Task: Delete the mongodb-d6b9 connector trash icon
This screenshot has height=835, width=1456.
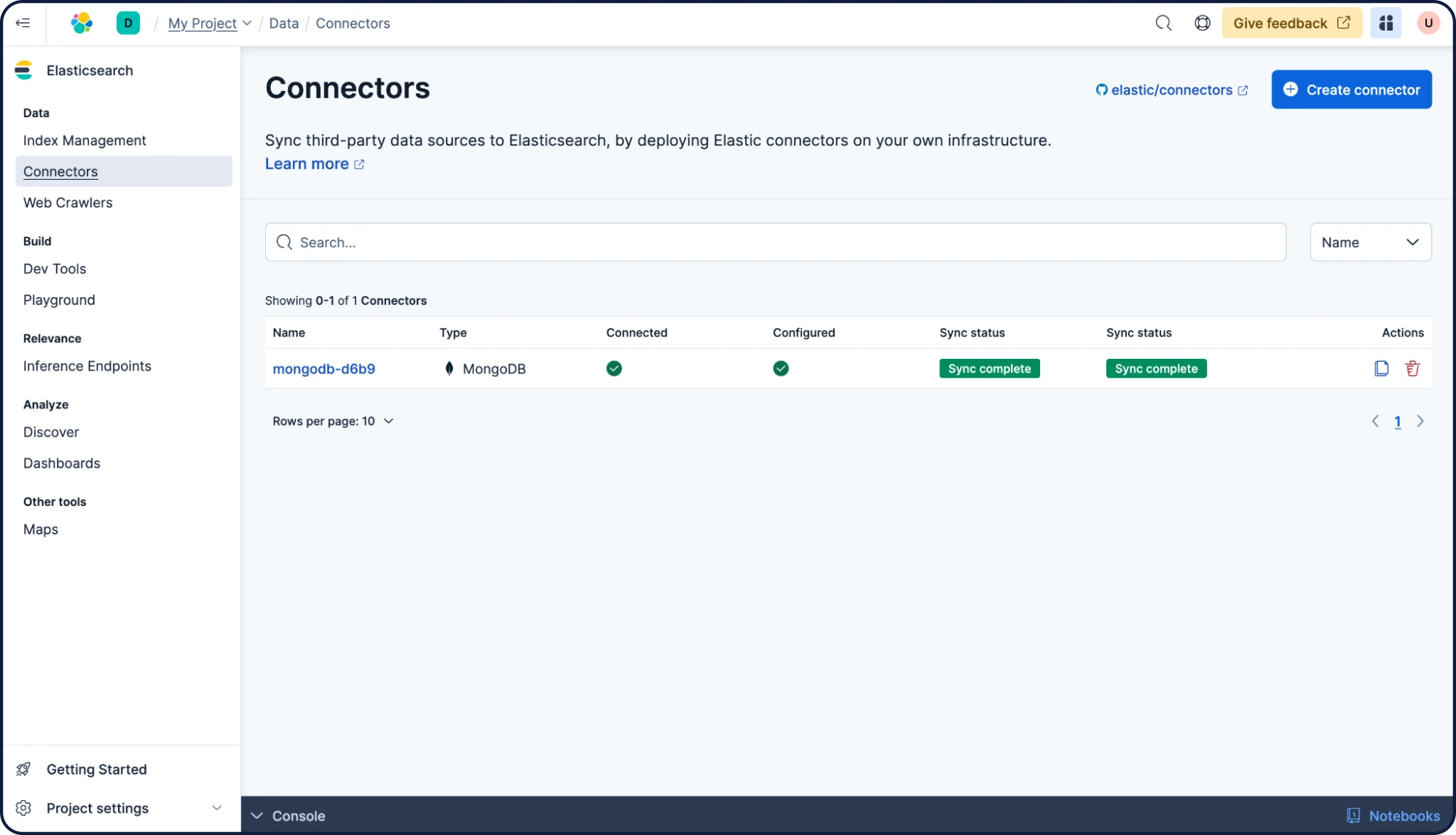Action: point(1412,368)
